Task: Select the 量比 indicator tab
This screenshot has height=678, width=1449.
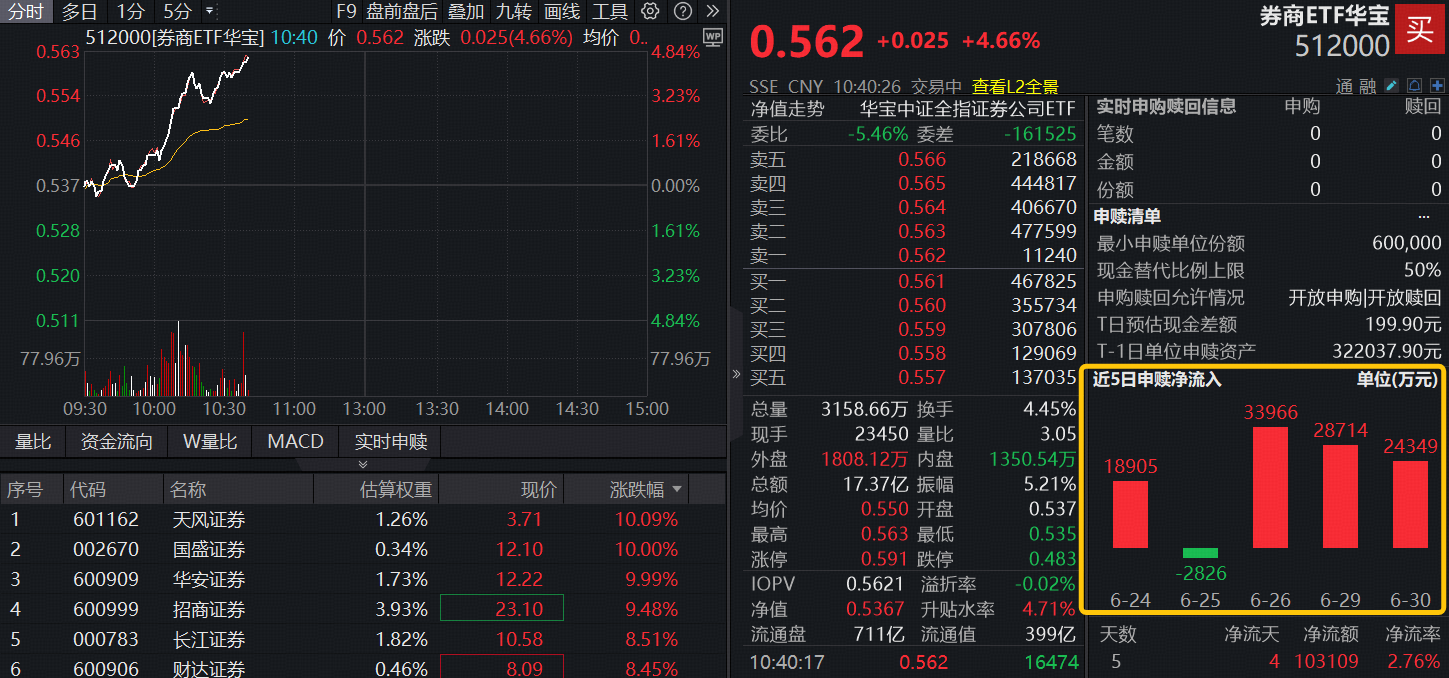Action: tap(33, 441)
